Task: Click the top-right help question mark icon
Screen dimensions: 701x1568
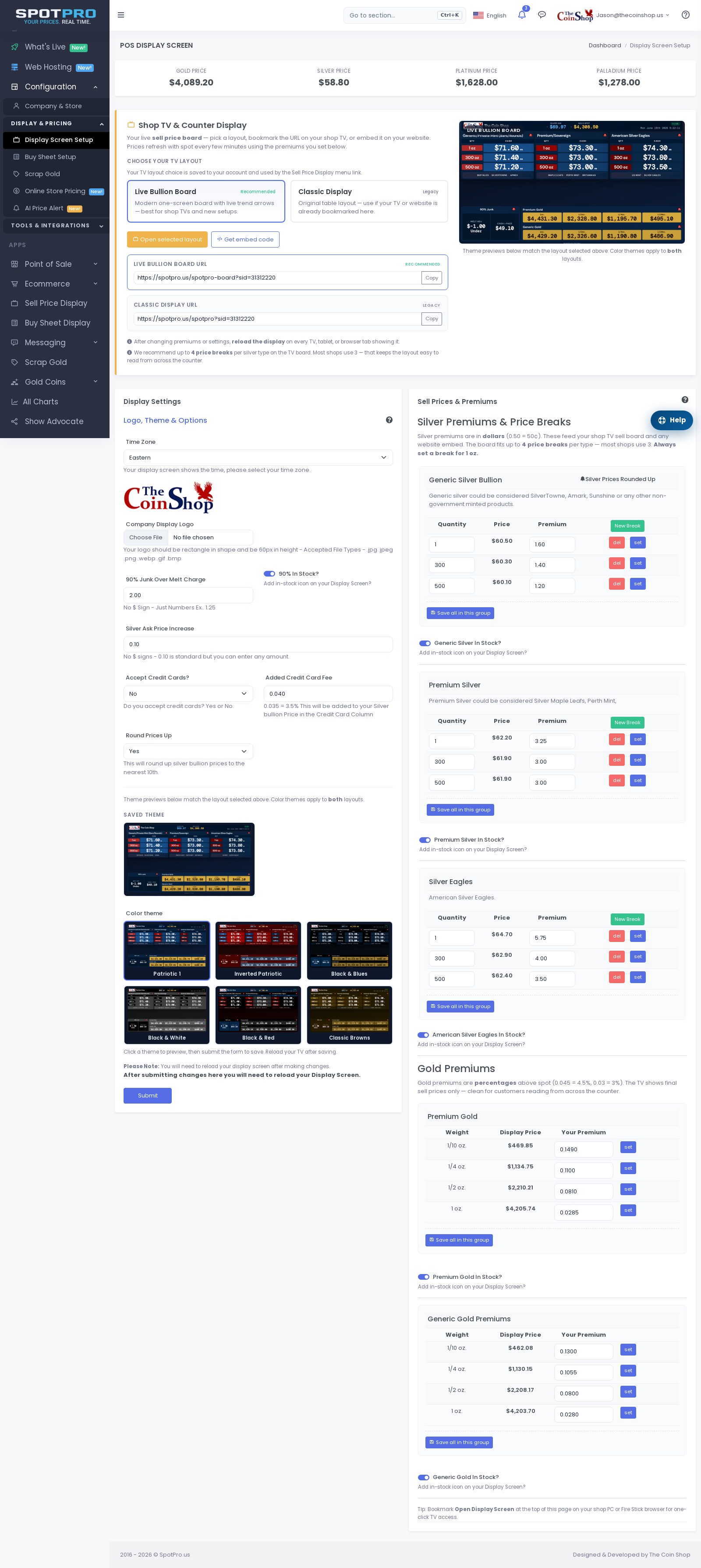Action: [685, 14]
